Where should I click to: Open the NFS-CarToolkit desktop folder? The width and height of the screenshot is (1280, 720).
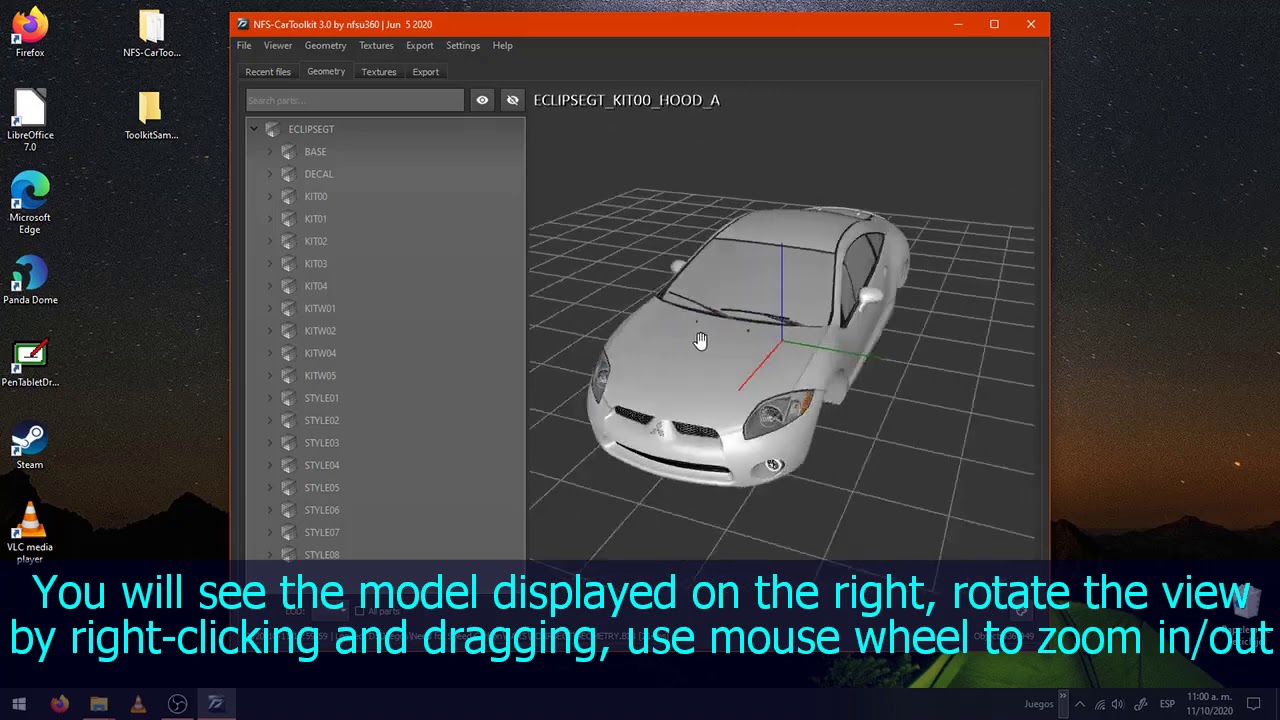click(x=151, y=33)
